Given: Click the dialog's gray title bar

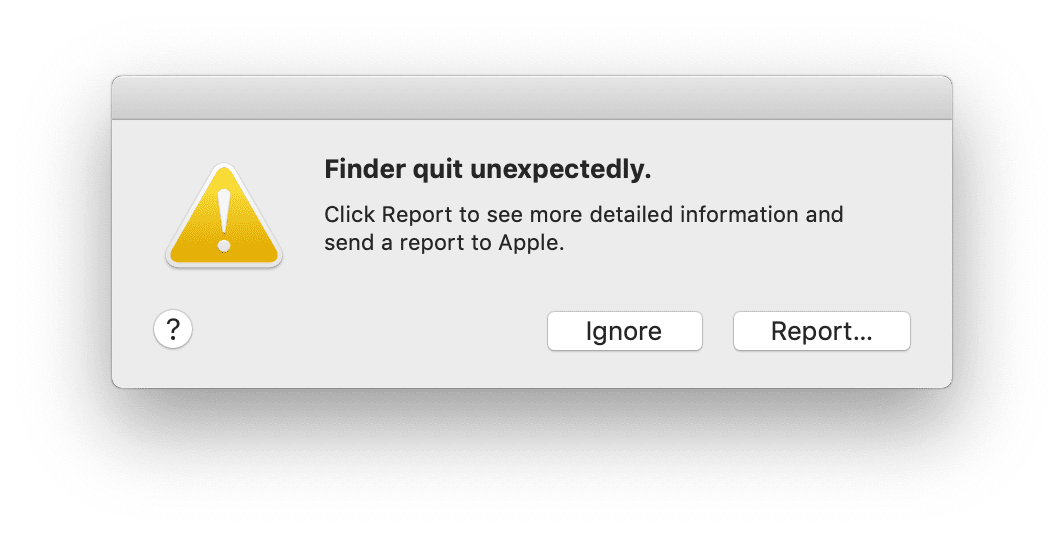Looking at the screenshot, I should (x=531, y=98).
